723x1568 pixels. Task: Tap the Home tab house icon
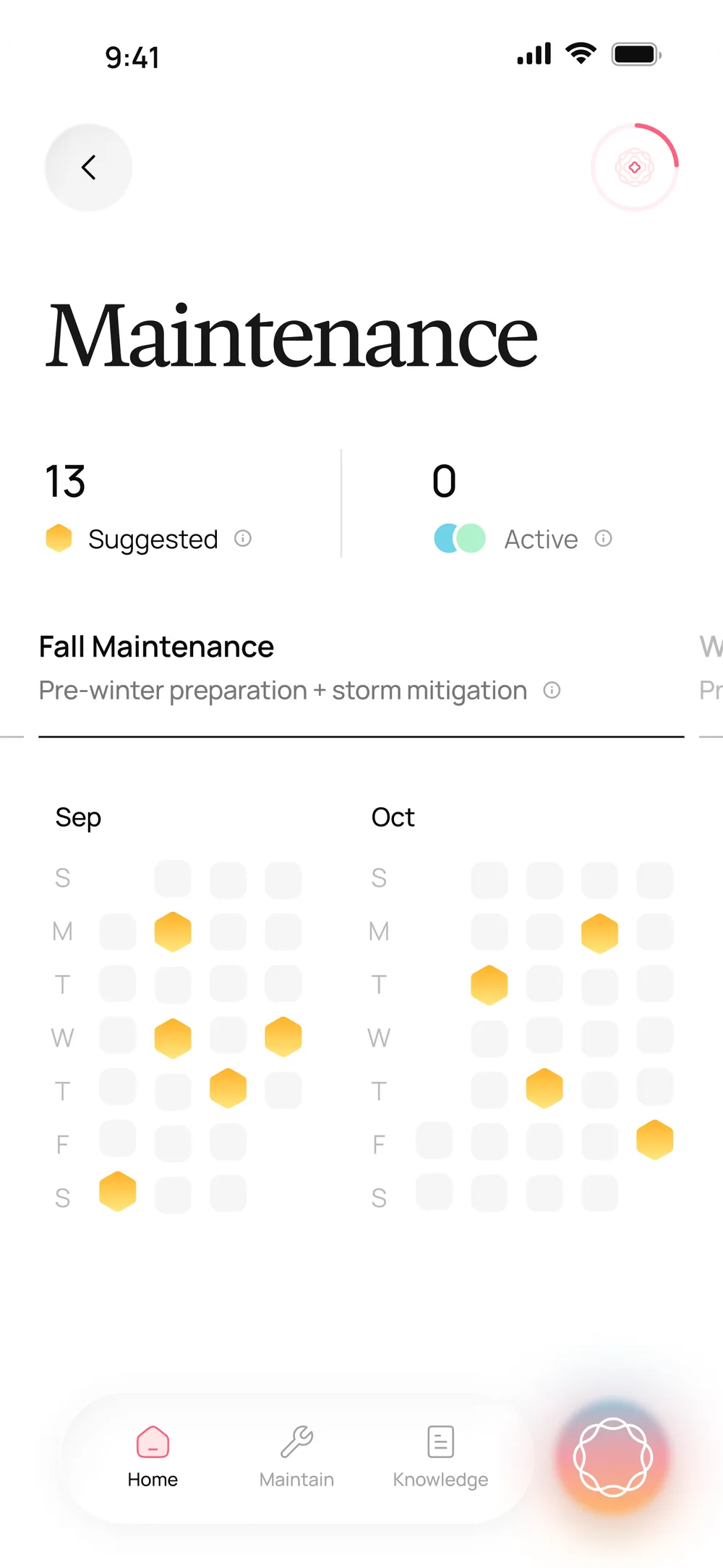(153, 1442)
